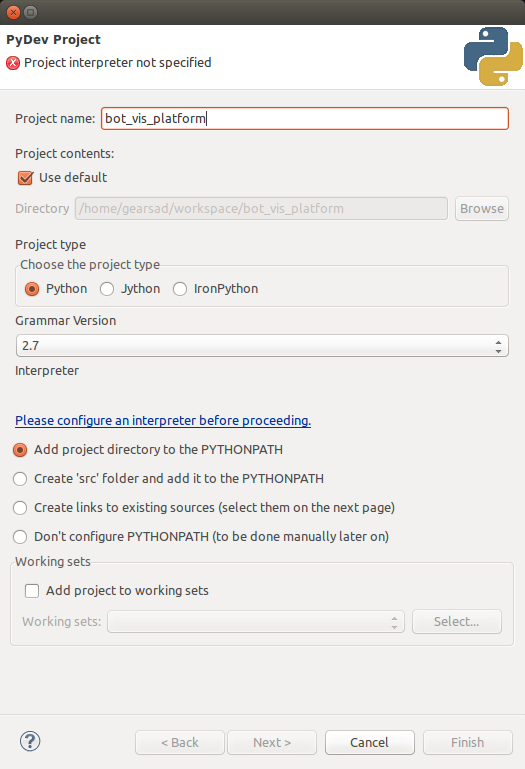This screenshot has width=525, height=769.
Task: Select Add project directory to PYTHONPATH
Action: click(x=20, y=450)
